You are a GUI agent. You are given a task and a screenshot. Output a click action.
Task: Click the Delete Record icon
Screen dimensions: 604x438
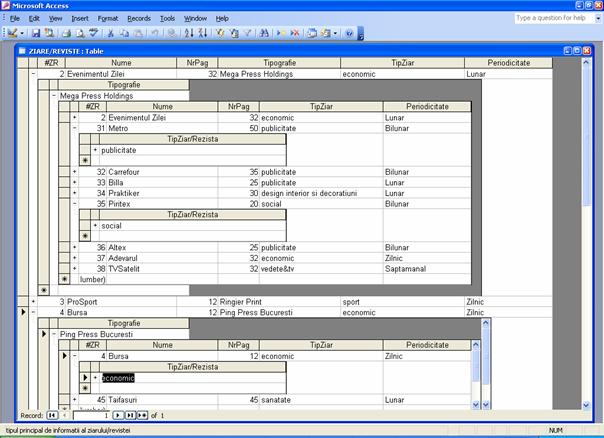coord(295,33)
